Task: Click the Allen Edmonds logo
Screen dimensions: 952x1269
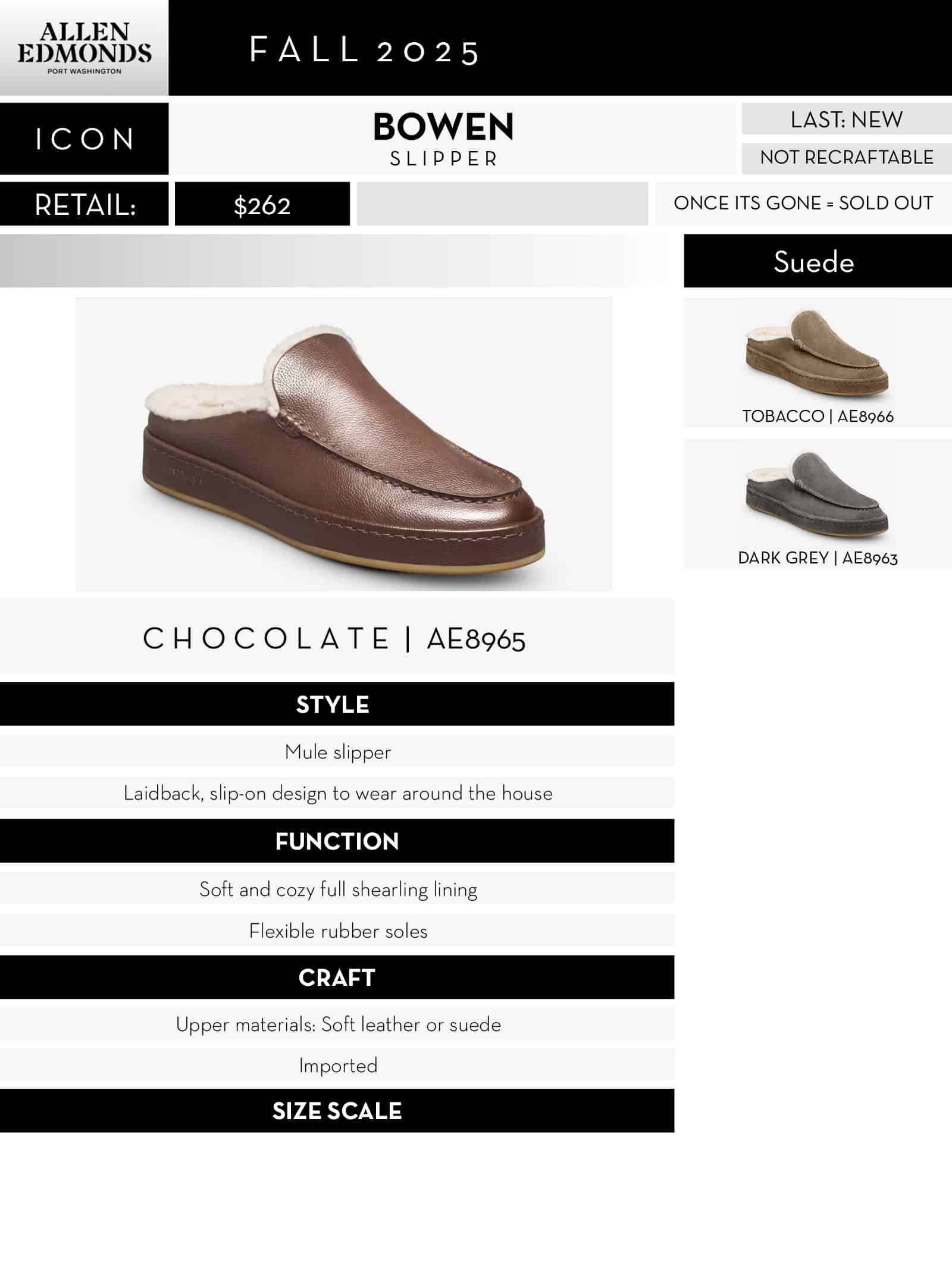Action: (x=84, y=48)
